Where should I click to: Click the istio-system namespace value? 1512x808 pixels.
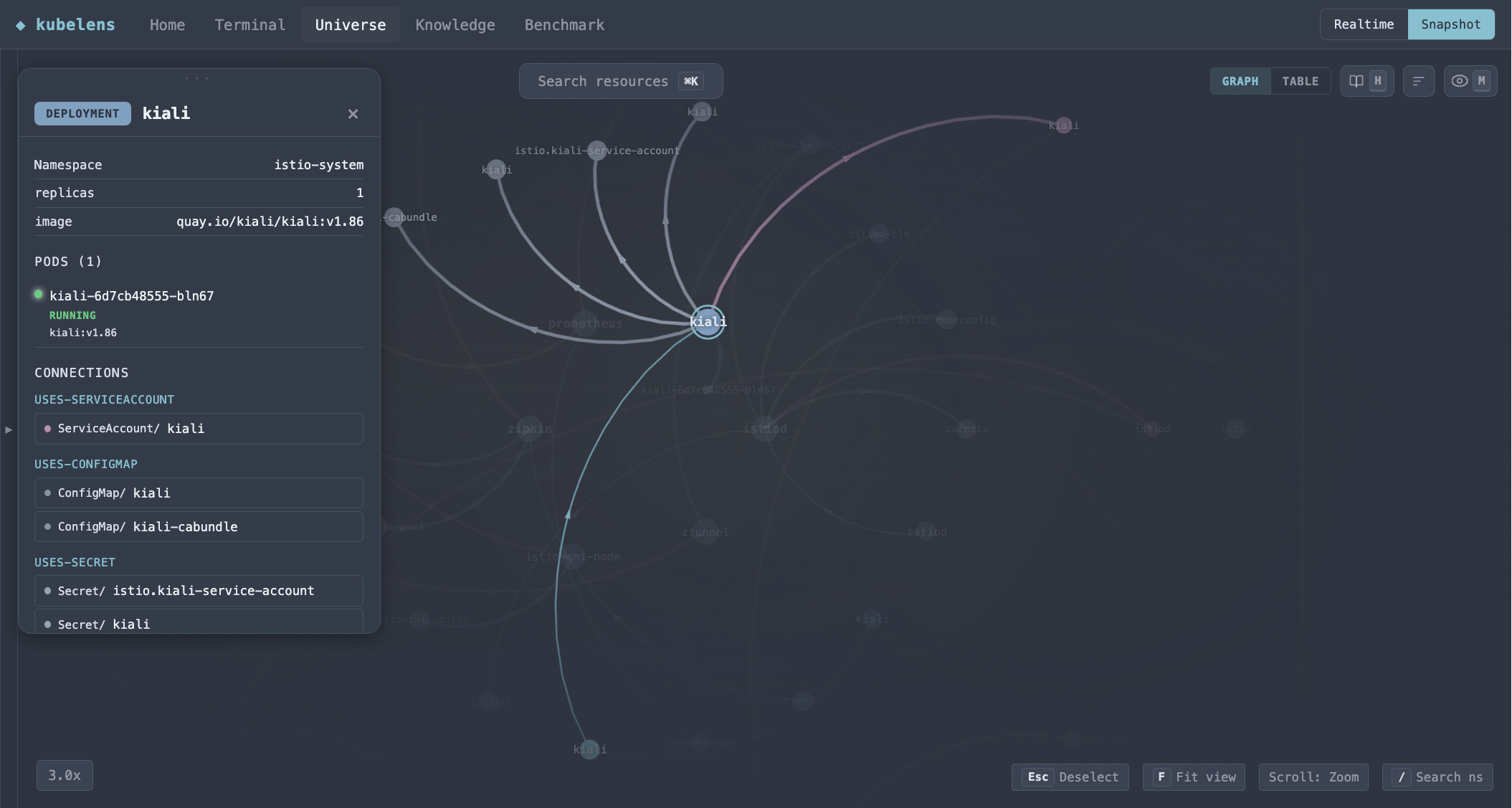[319, 165]
